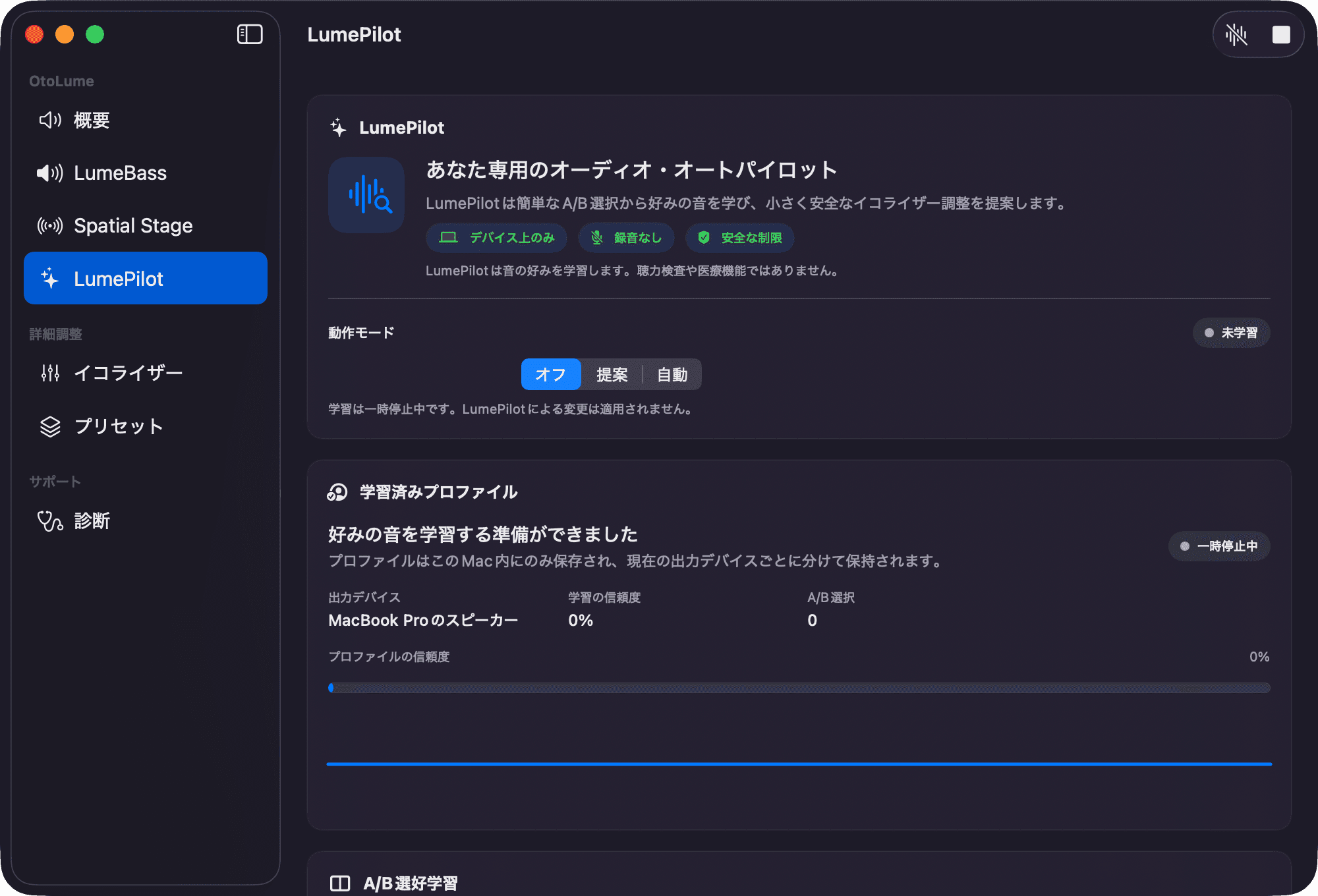Click the 動作モード label
The height and width of the screenshot is (896, 1318).
point(361,333)
